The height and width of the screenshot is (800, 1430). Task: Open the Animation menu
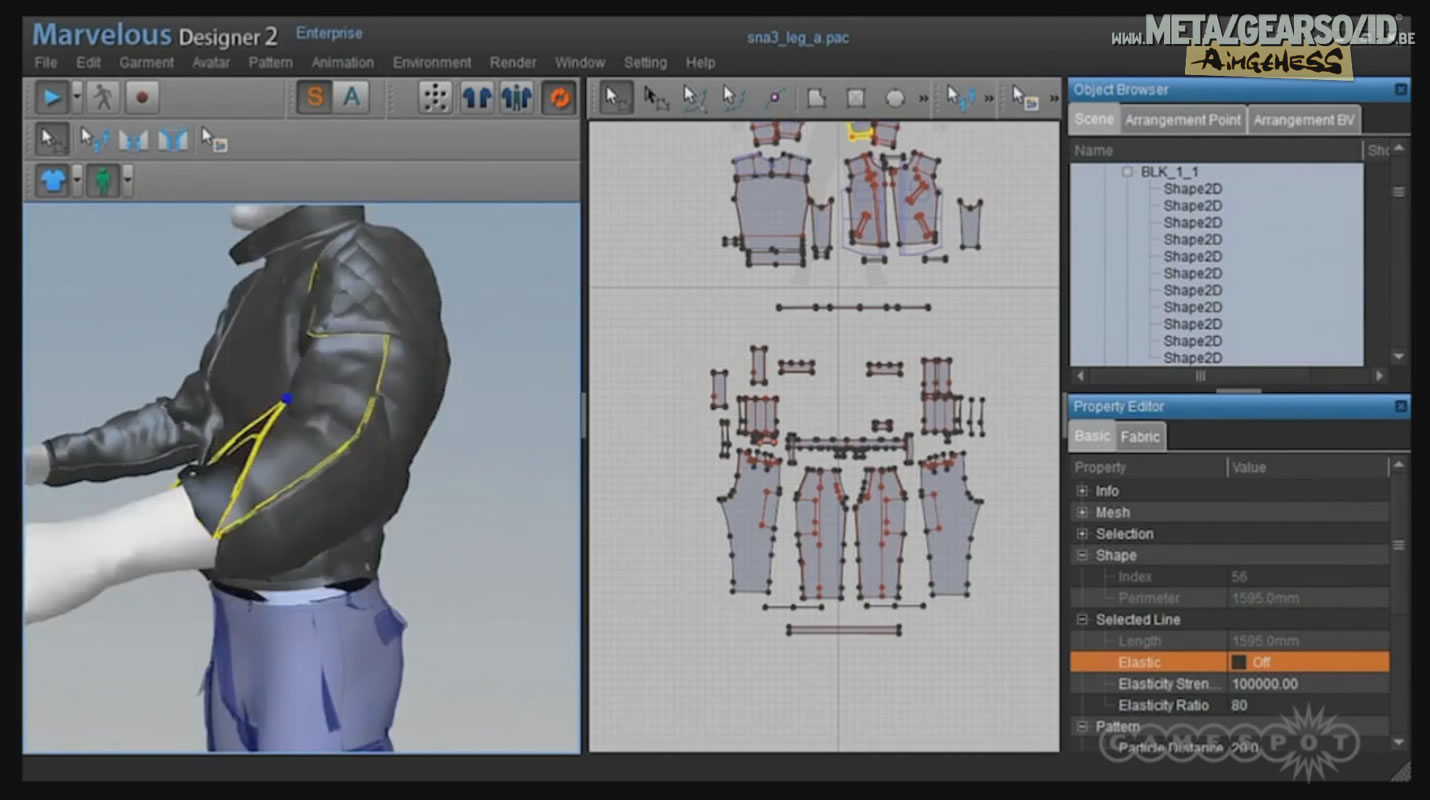[342, 62]
